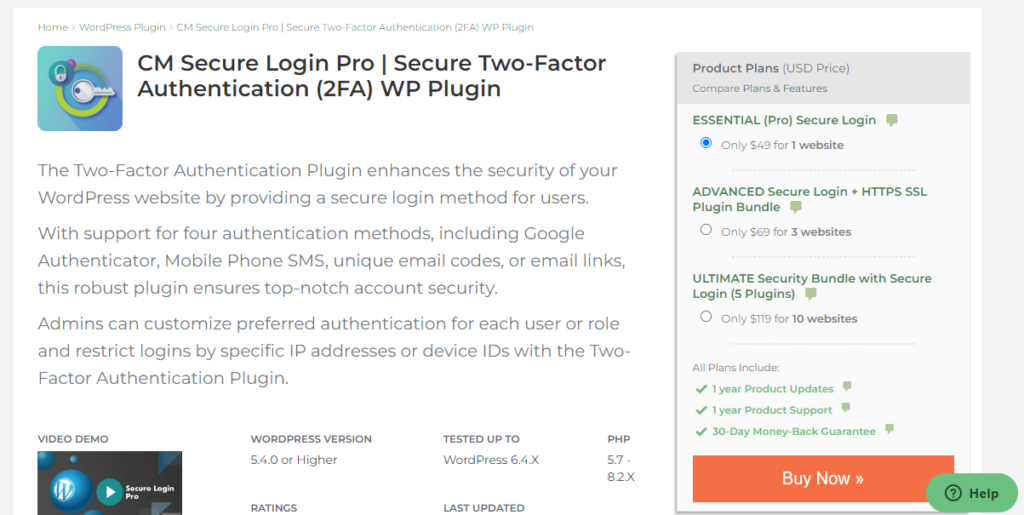
Task: Click the ADVANCED Secure Login plan title
Action: point(811,191)
